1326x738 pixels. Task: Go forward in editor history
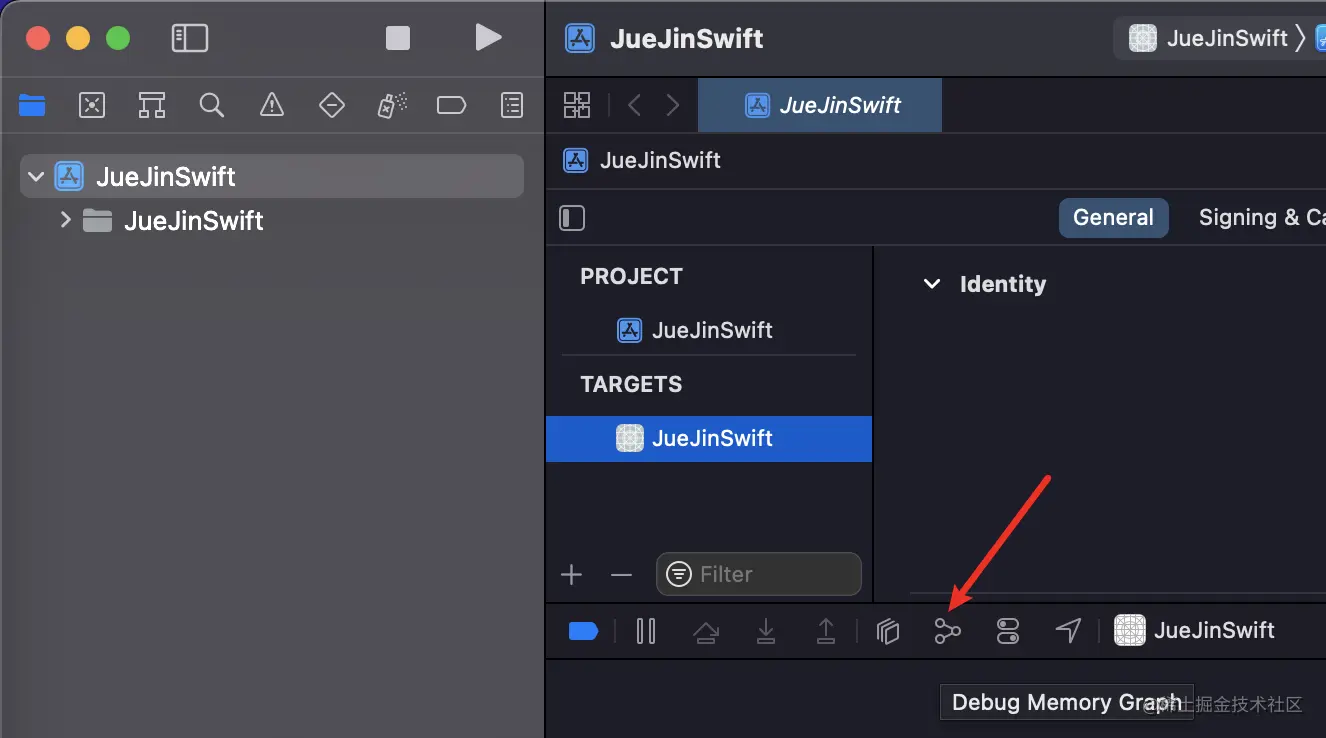(673, 105)
